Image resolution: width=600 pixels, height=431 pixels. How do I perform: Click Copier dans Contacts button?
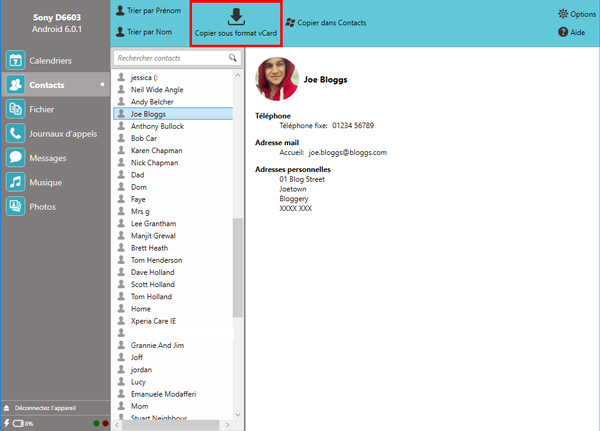tap(326, 23)
